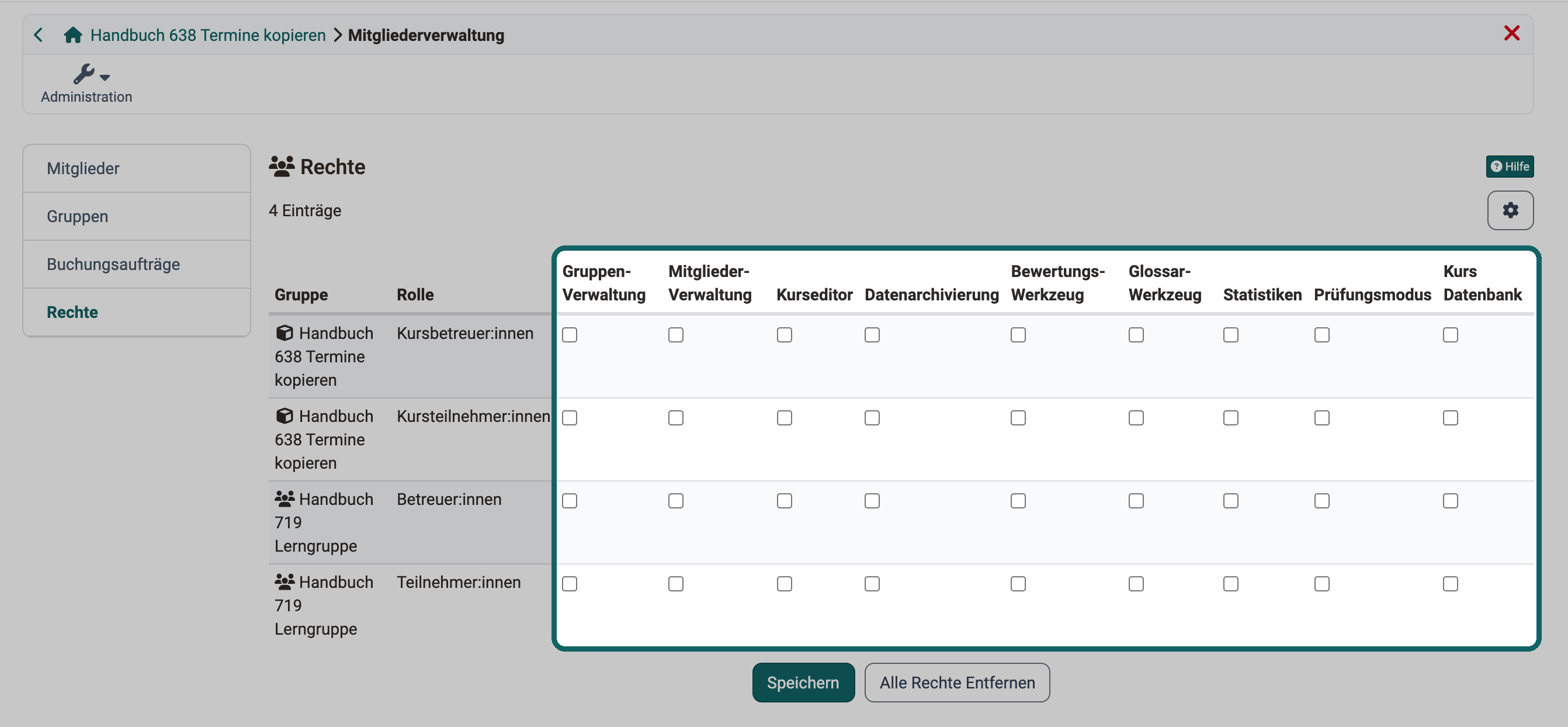Click the Kurseditor column header
Viewport: 1568px width, 727px height.
[814, 295]
